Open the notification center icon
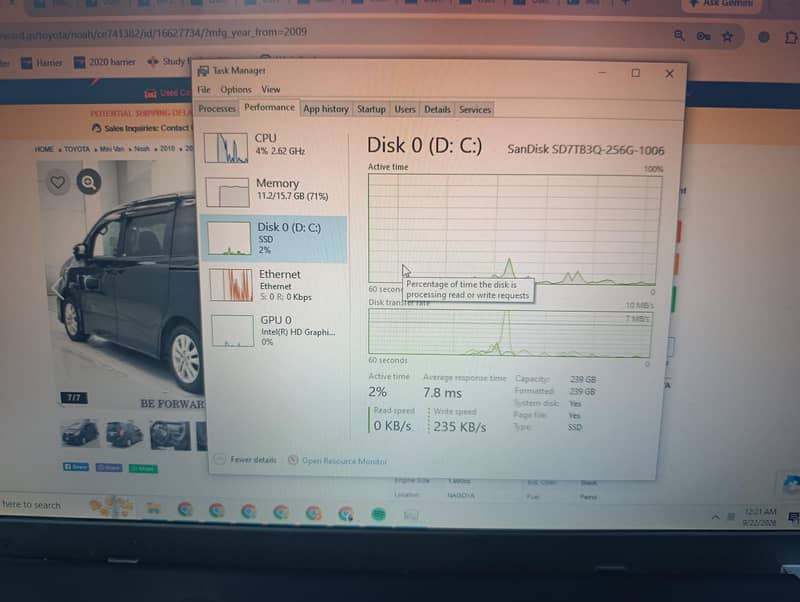Screen dimensions: 800x602 click(x=793, y=518)
